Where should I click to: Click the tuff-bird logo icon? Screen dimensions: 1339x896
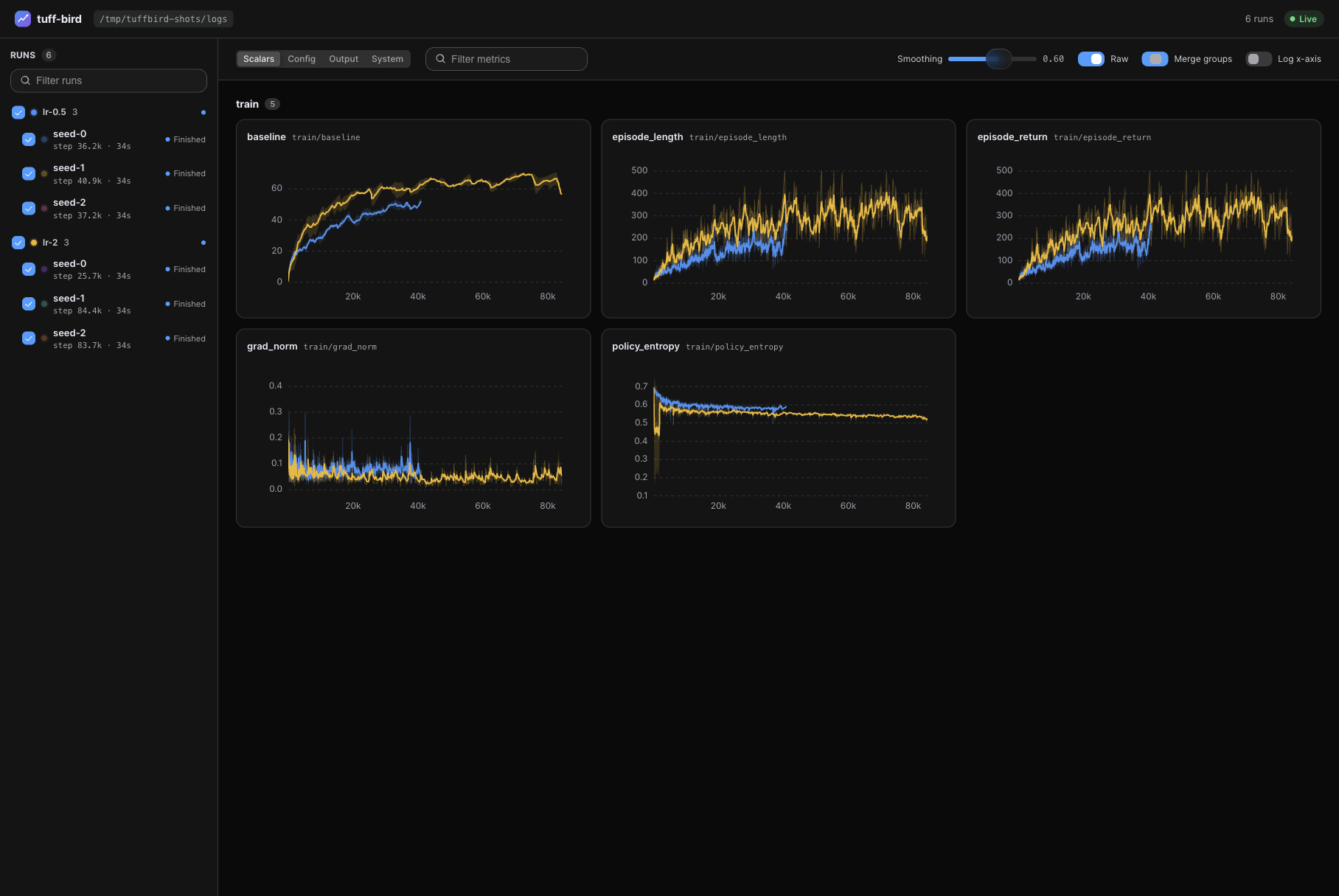(23, 18)
